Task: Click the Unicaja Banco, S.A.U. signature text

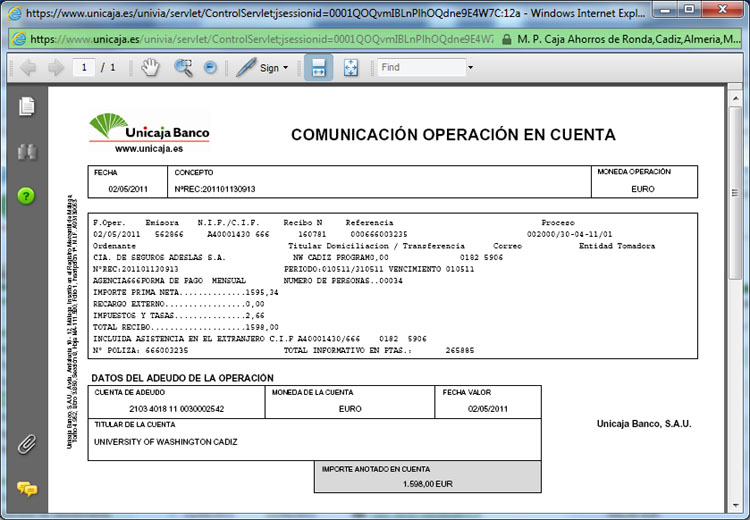Action: [644, 424]
